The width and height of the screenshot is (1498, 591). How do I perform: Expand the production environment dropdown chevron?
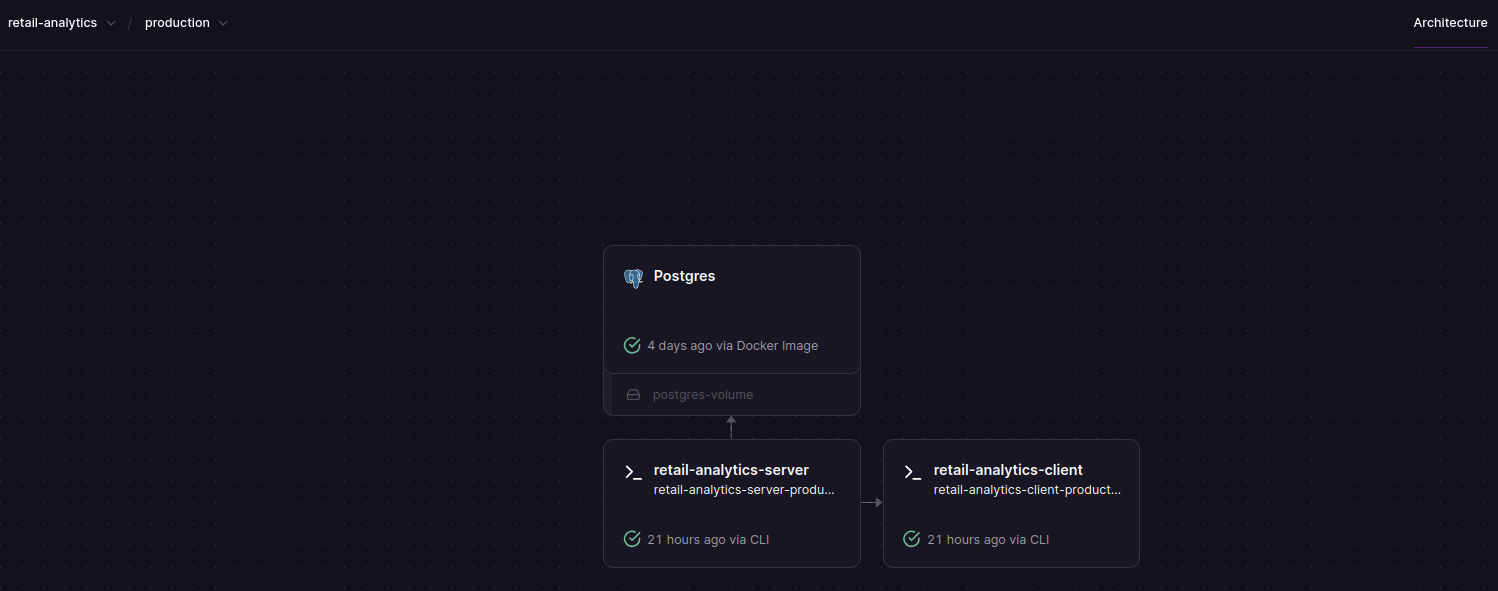tap(223, 23)
